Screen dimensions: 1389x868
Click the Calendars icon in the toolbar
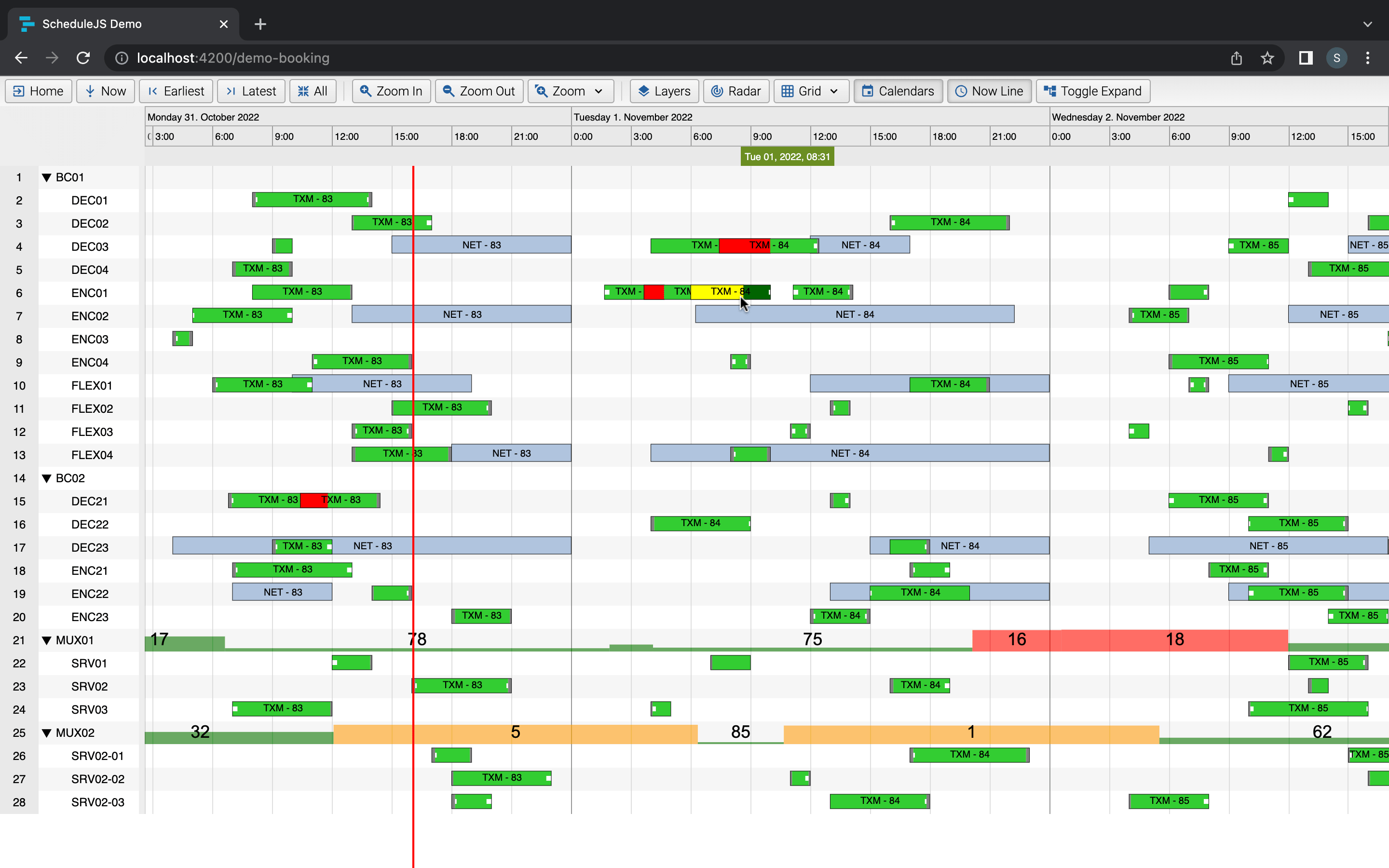pos(869,91)
